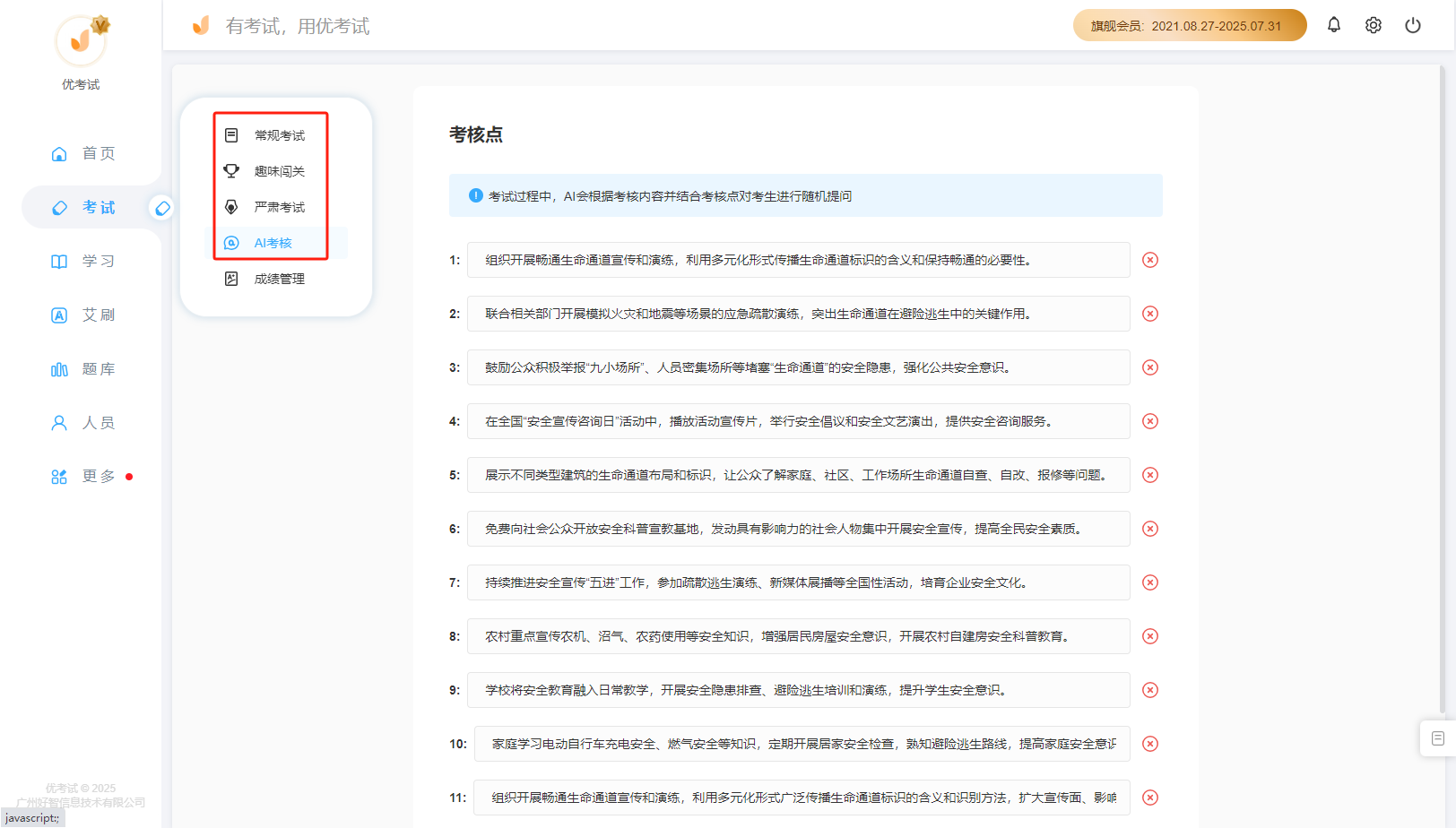Select 常规考试 in the submenu

[279, 135]
